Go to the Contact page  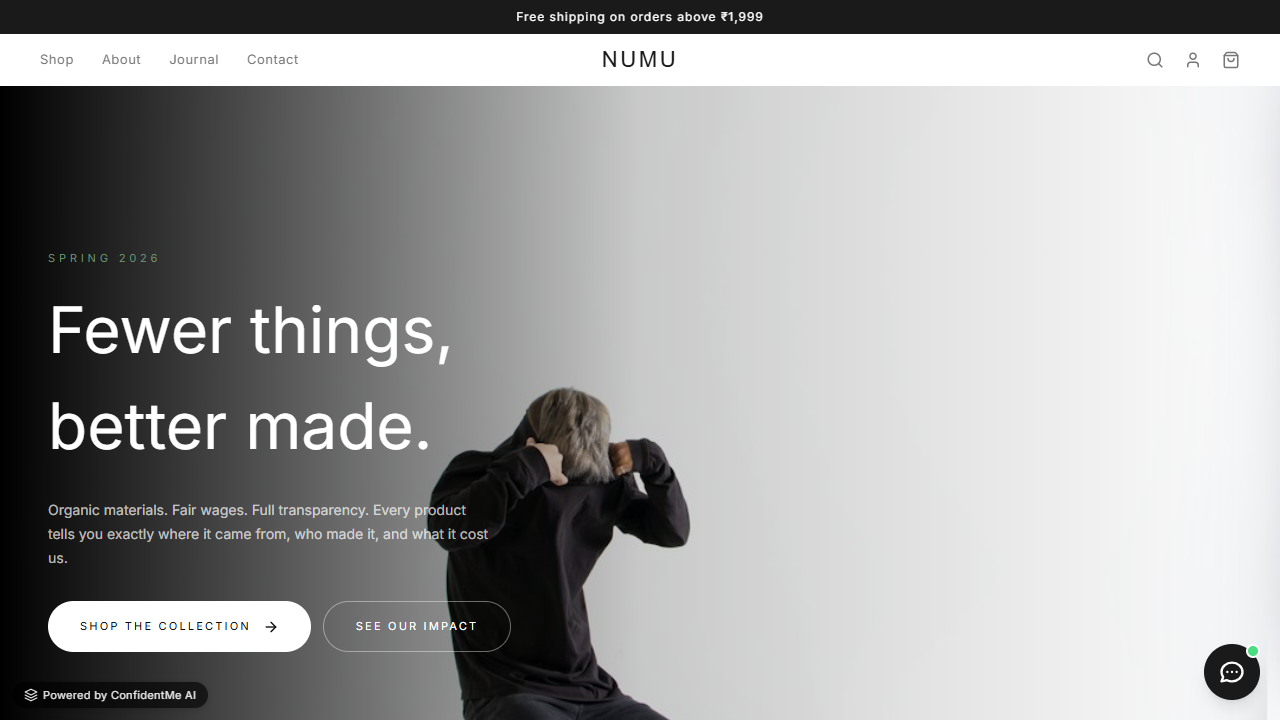point(273,60)
